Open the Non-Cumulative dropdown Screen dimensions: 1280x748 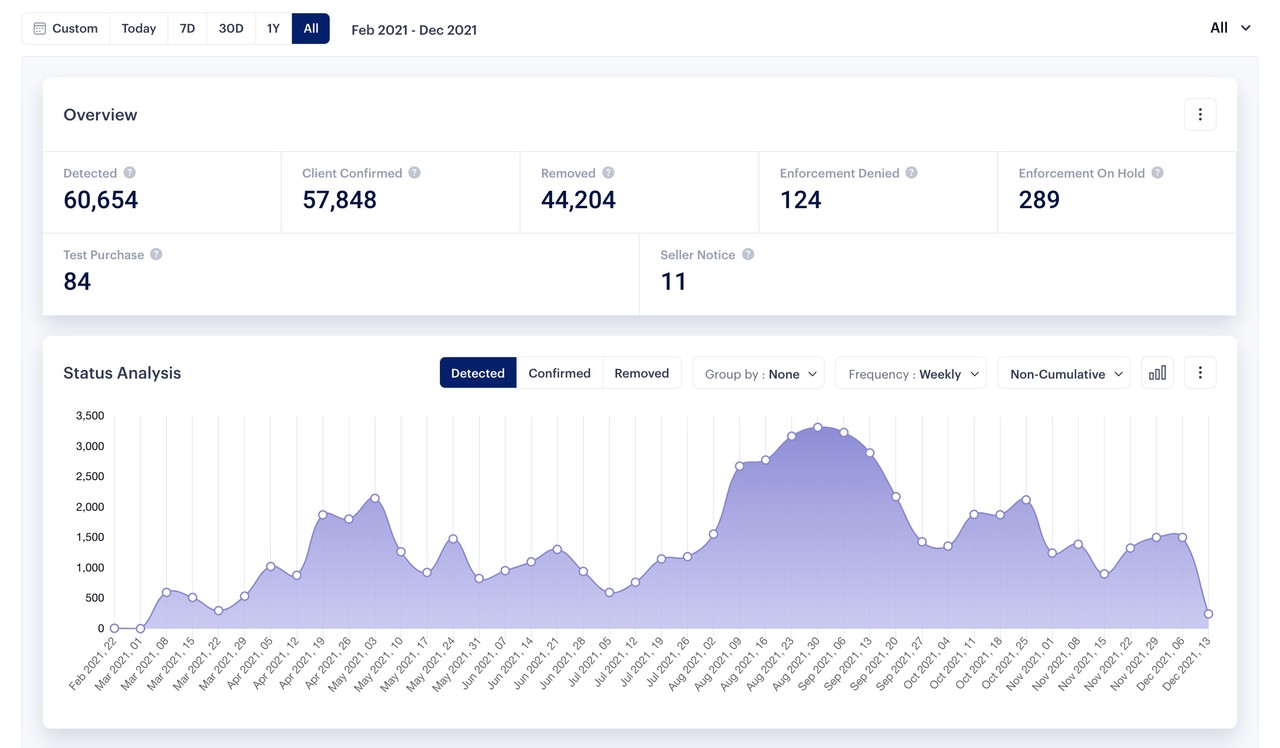click(x=1064, y=374)
